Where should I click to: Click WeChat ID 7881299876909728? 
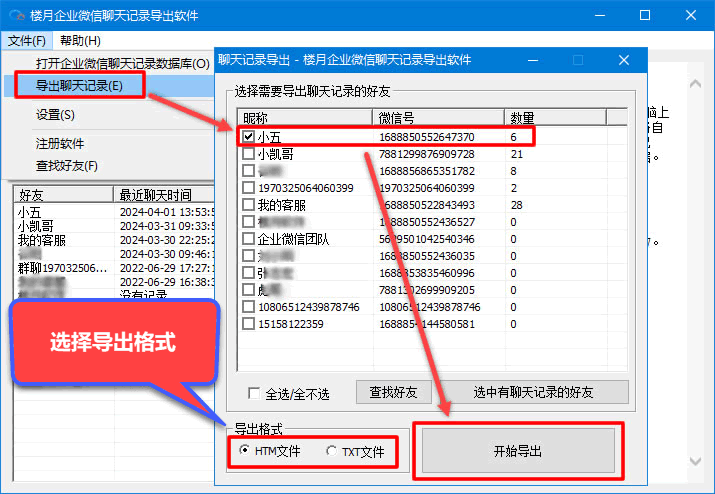pyautogui.click(x=427, y=154)
